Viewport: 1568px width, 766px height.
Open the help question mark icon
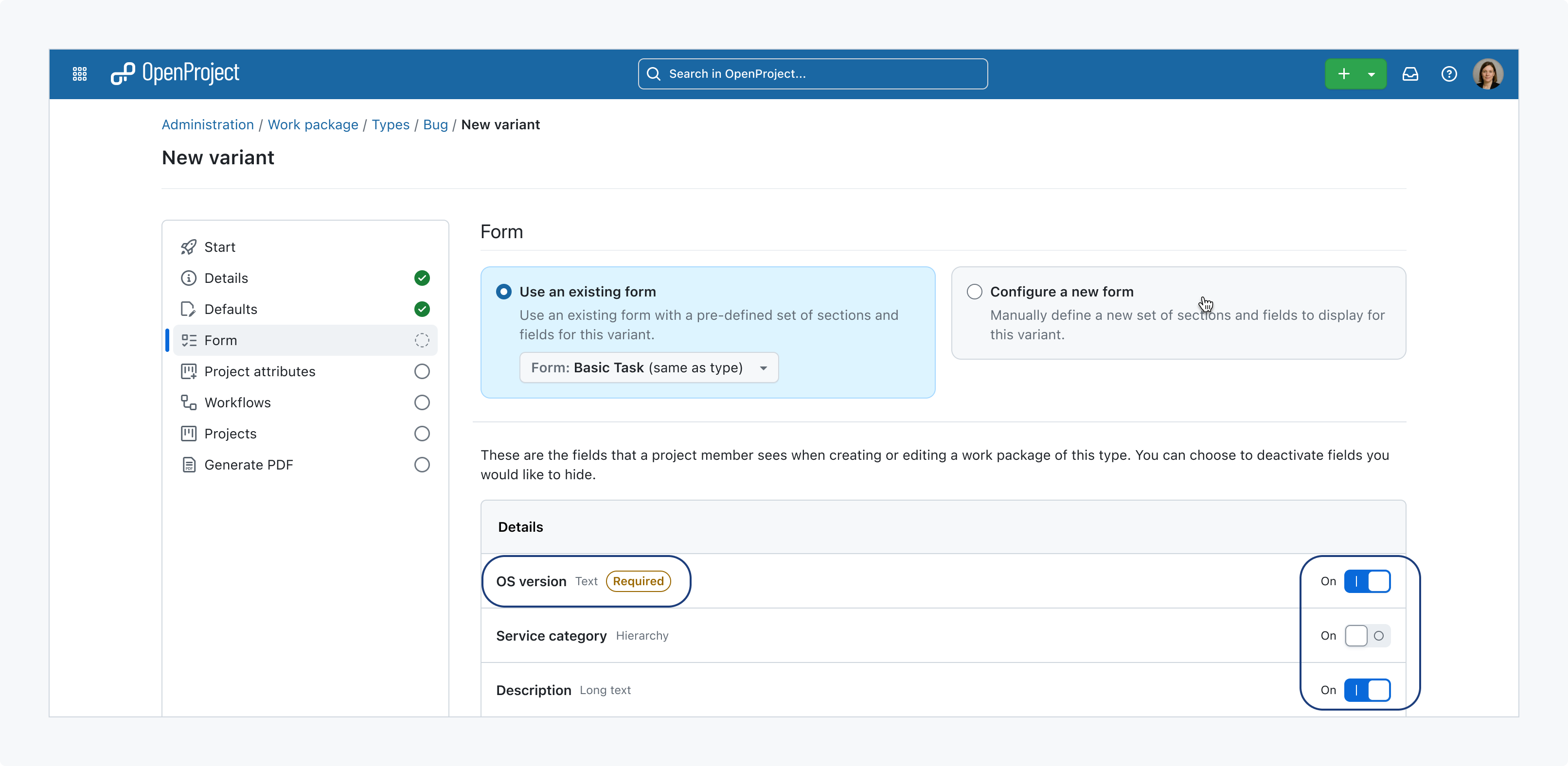[1449, 73]
